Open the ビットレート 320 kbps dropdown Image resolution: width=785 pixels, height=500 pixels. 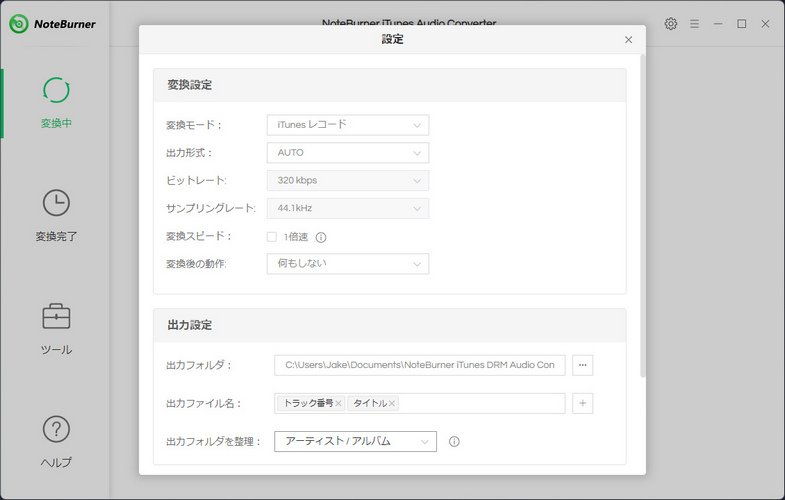coord(348,181)
